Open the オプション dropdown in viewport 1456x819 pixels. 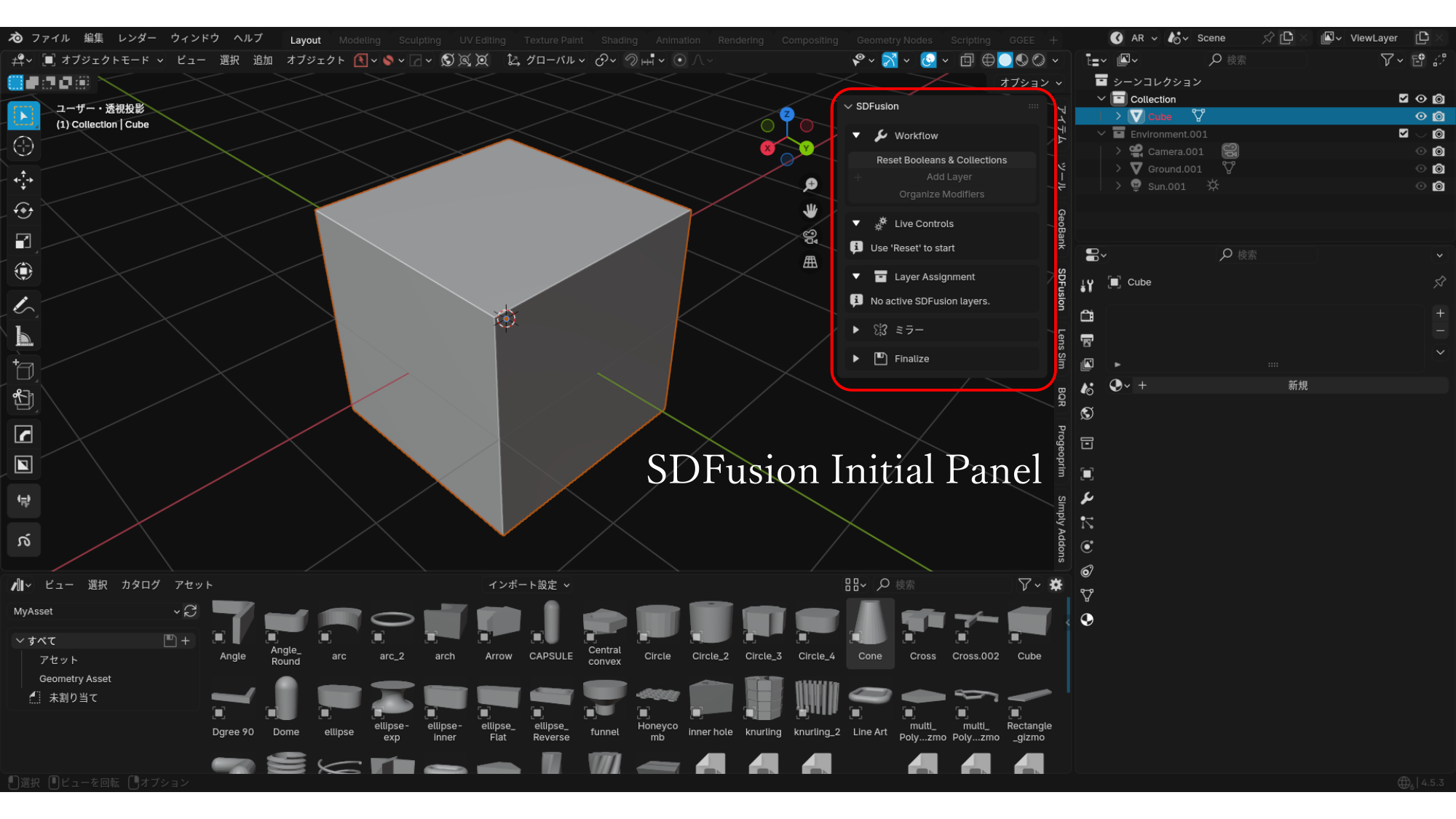point(1030,82)
